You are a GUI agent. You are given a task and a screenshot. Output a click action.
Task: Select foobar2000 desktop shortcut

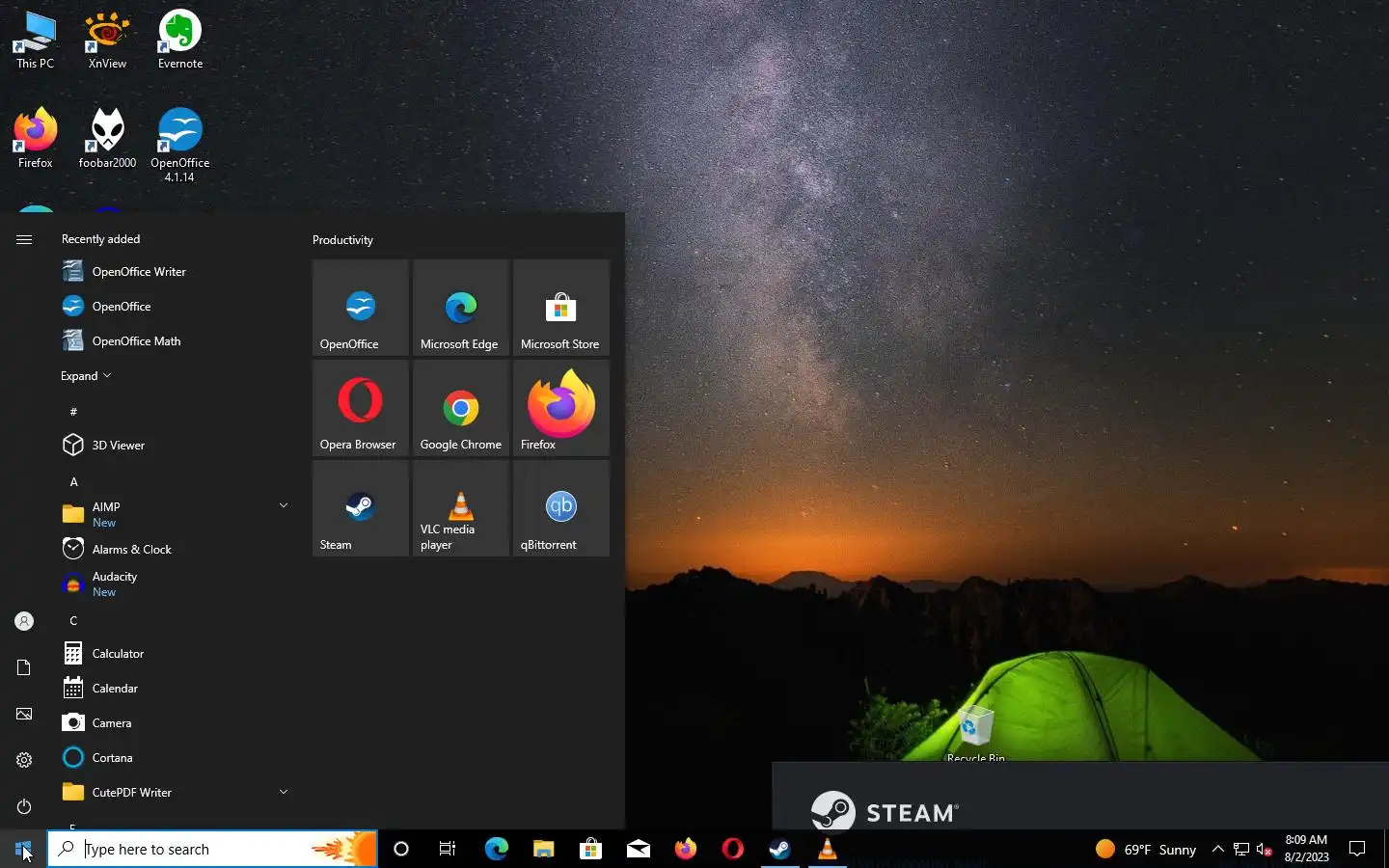(107, 139)
